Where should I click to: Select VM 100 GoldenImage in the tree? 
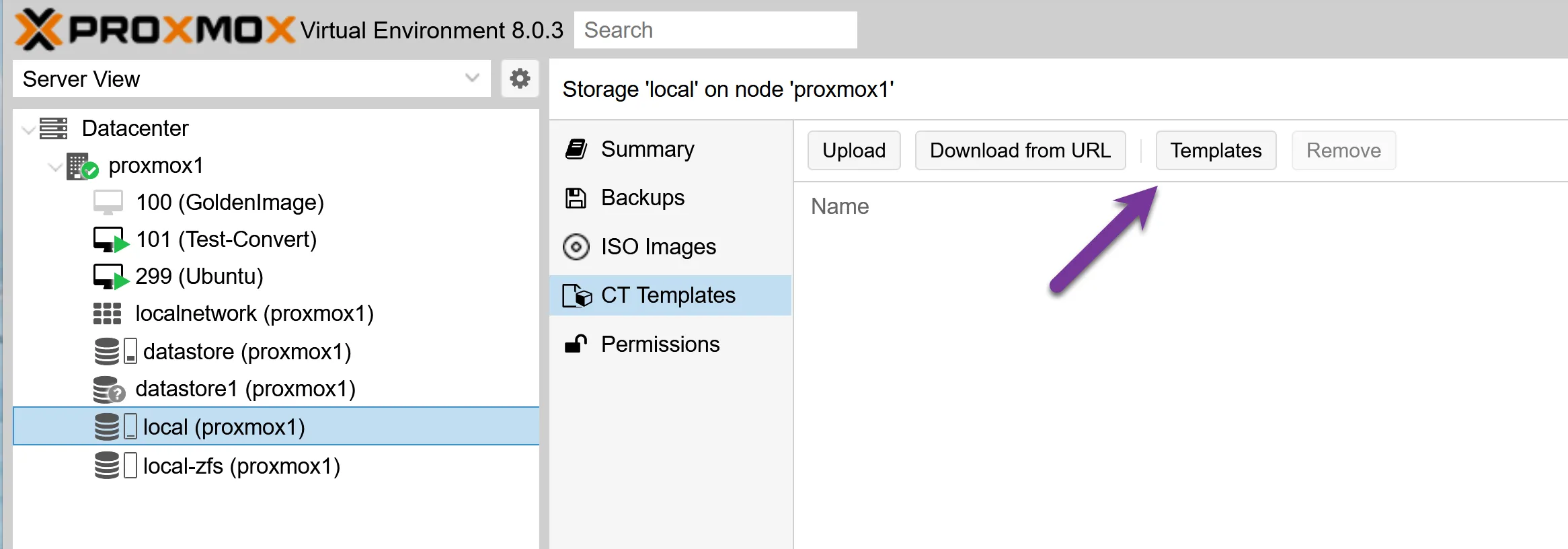point(229,201)
